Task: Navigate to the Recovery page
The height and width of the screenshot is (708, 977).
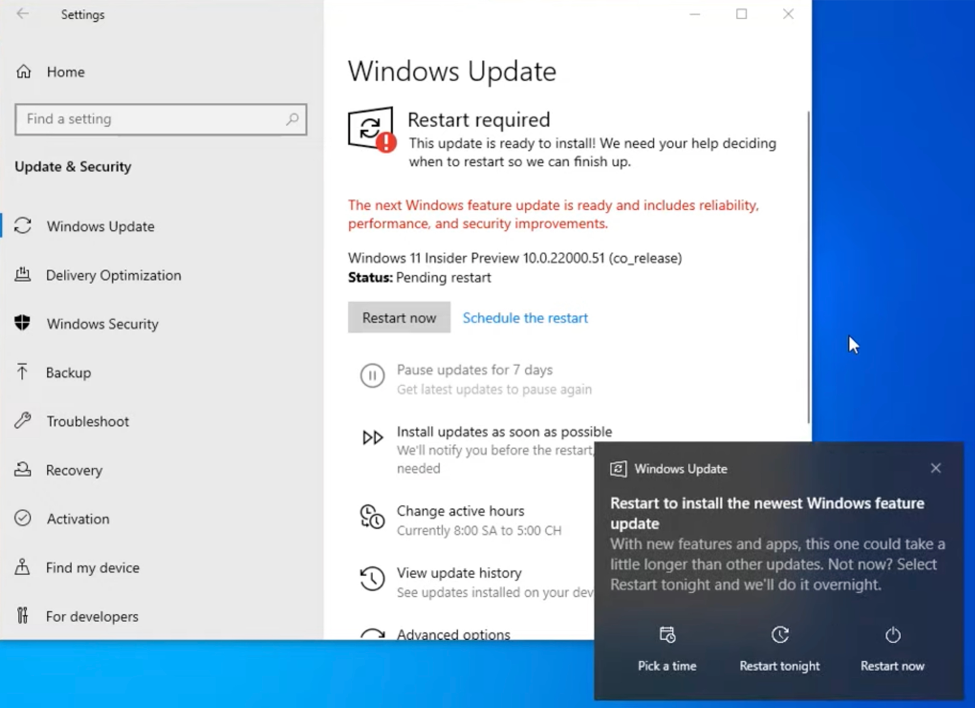Action: [73, 470]
